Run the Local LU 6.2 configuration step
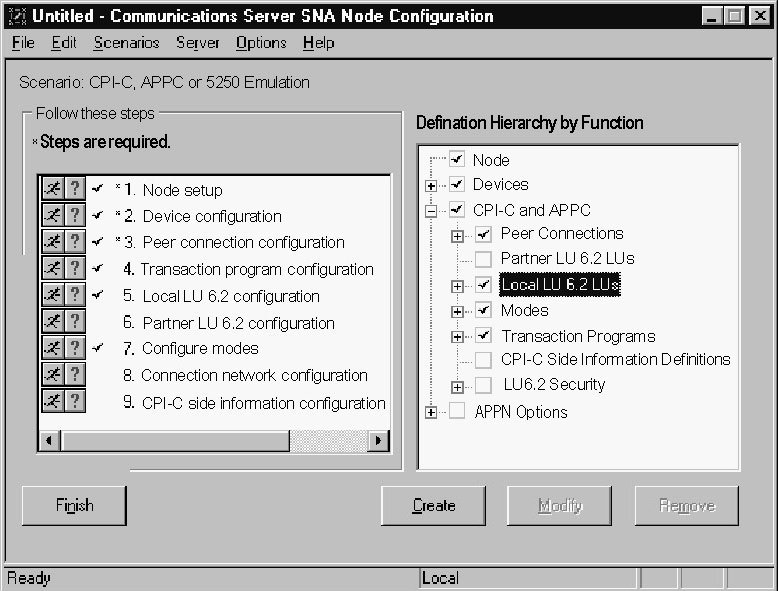Screen dimensions: 778x591 coord(52,295)
